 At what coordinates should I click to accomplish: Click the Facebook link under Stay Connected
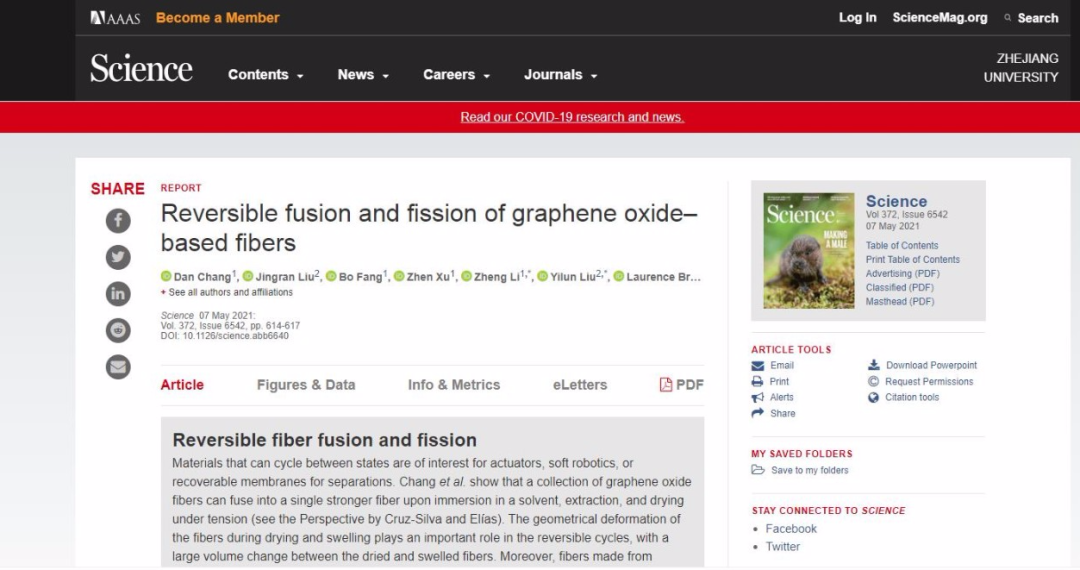click(791, 529)
